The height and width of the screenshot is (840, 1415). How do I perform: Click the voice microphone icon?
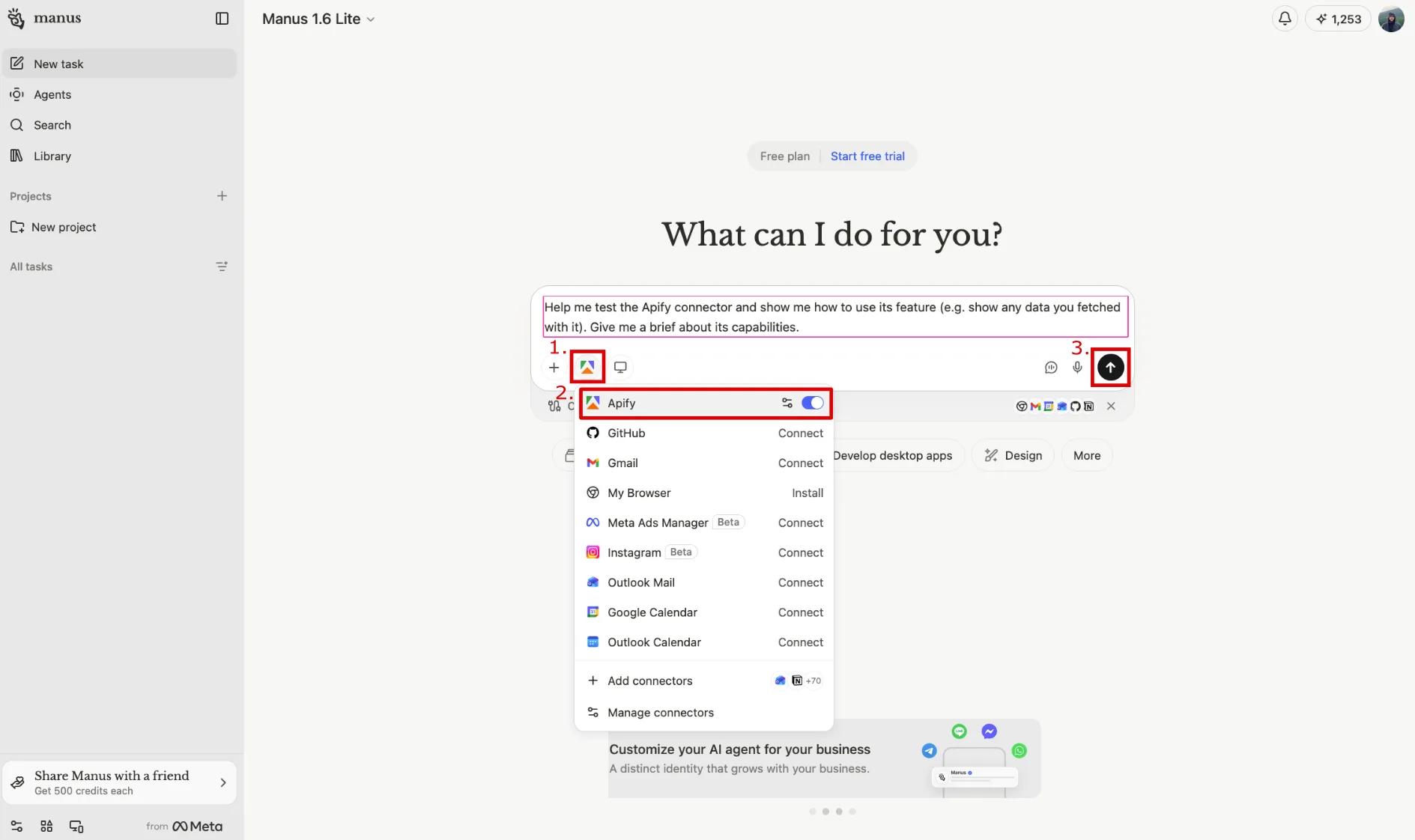(x=1077, y=368)
